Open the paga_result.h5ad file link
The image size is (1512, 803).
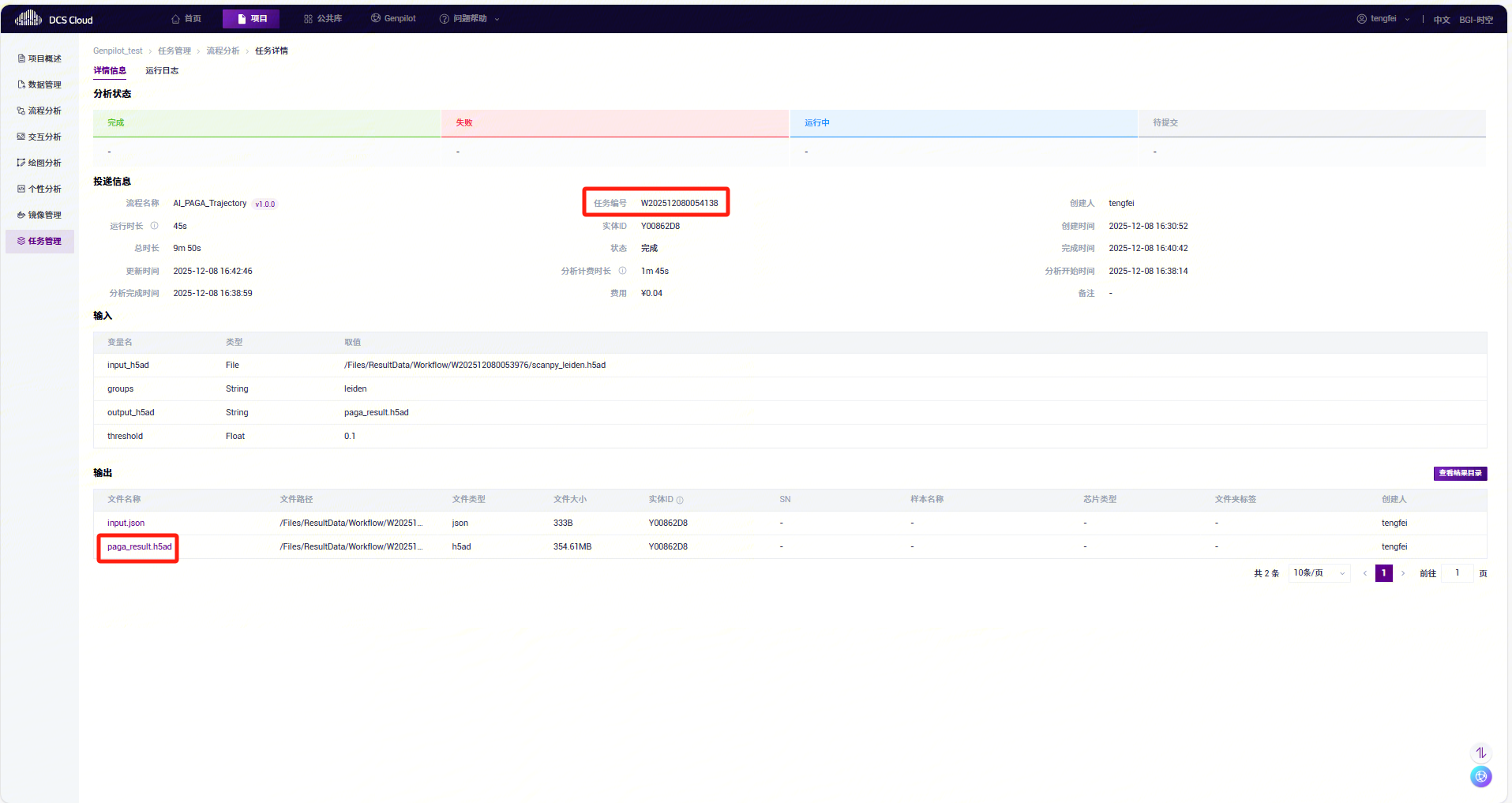click(139, 546)
